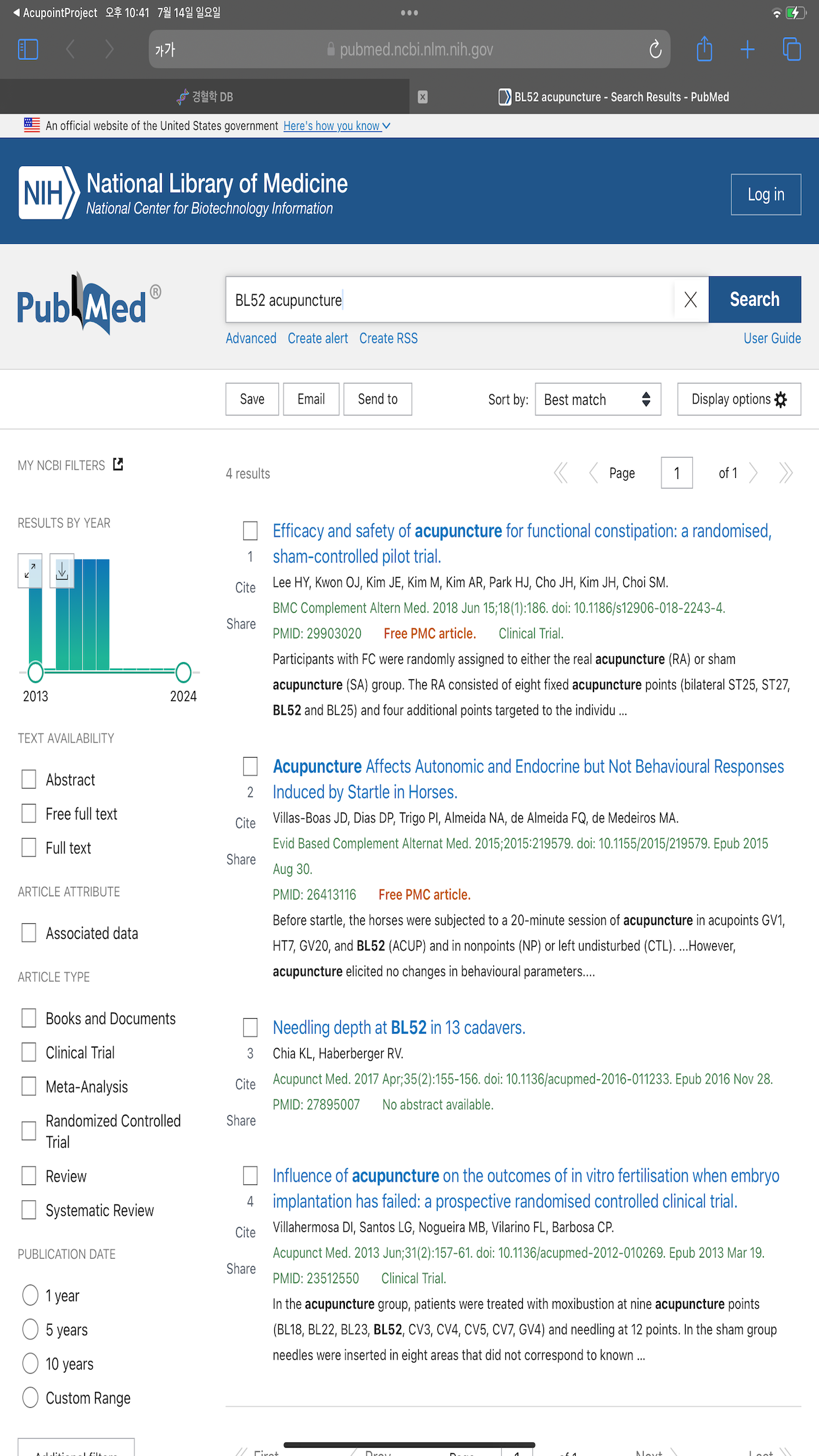This screenshot has height=1456, width=819.
Task: Select 10 years publication date
Action: click(x=30, y=1364)
